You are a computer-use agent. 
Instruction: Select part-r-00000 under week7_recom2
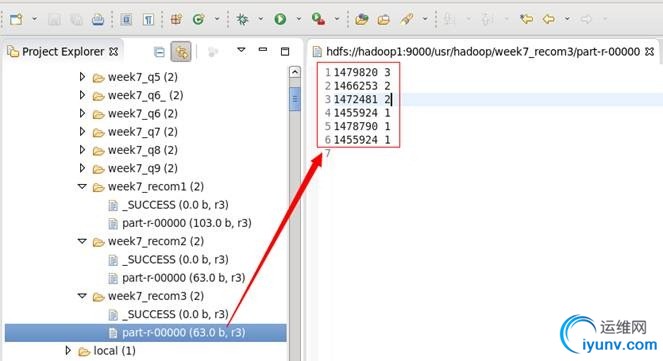tap(184, 278)
